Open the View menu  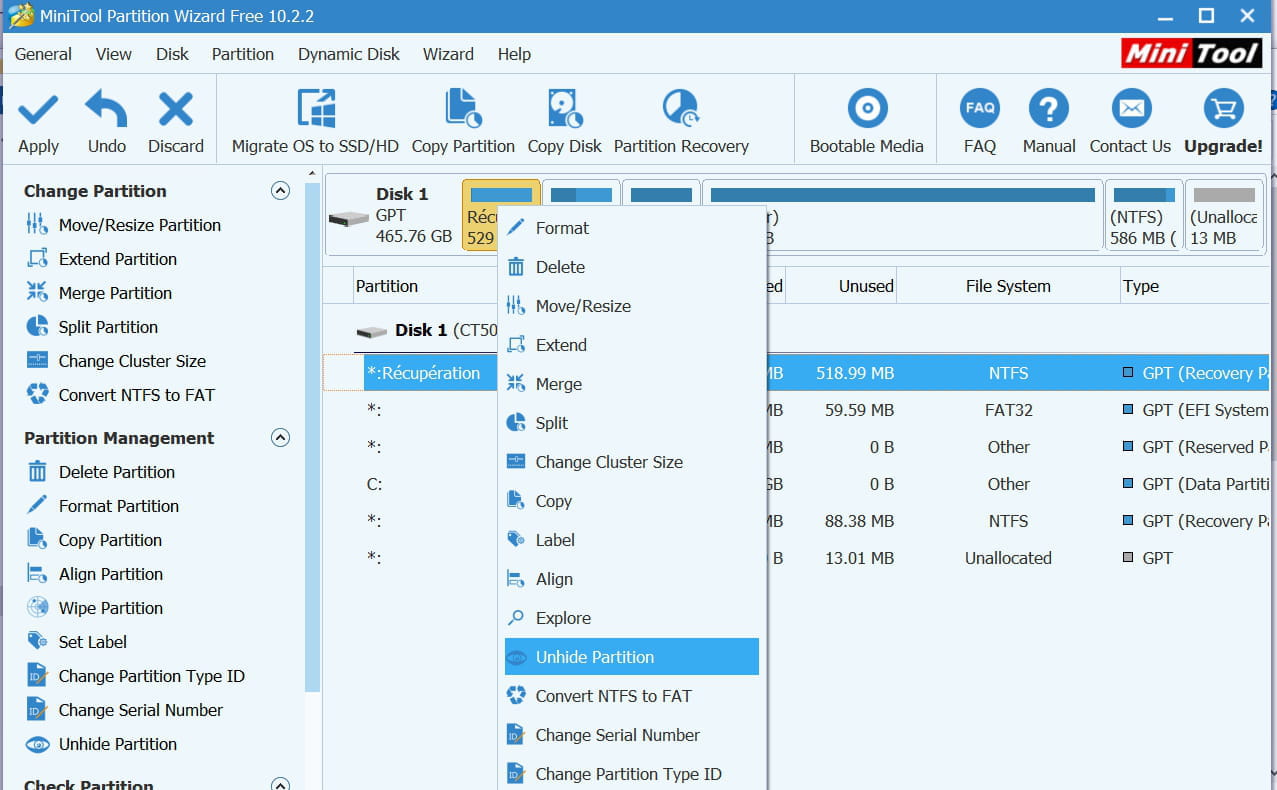(x=113, y=54)
